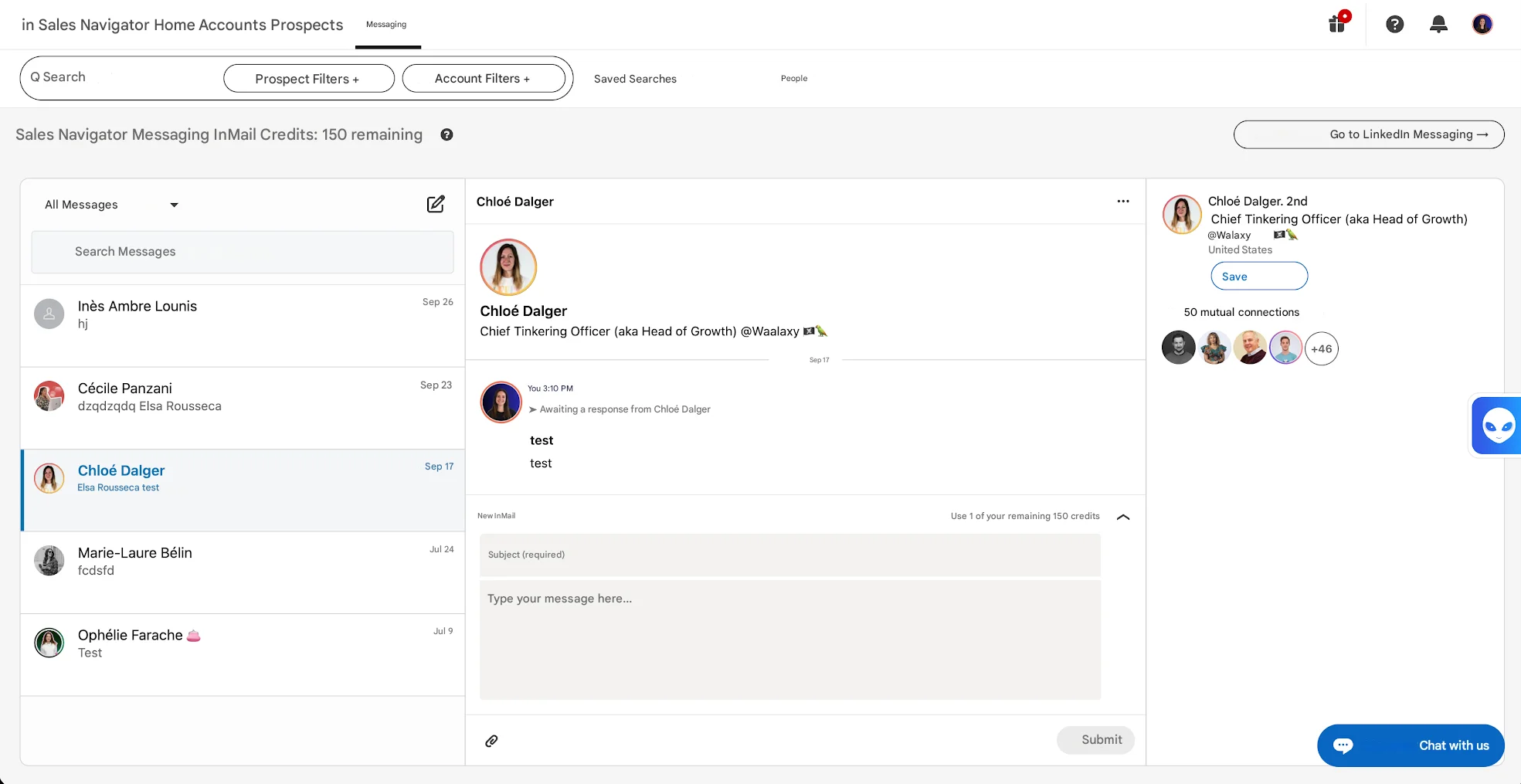Viewport: 1521px width, 784px height.
Task: Click Chloé Dalger's name in profile panel
Action: (x=1258, y=201)
